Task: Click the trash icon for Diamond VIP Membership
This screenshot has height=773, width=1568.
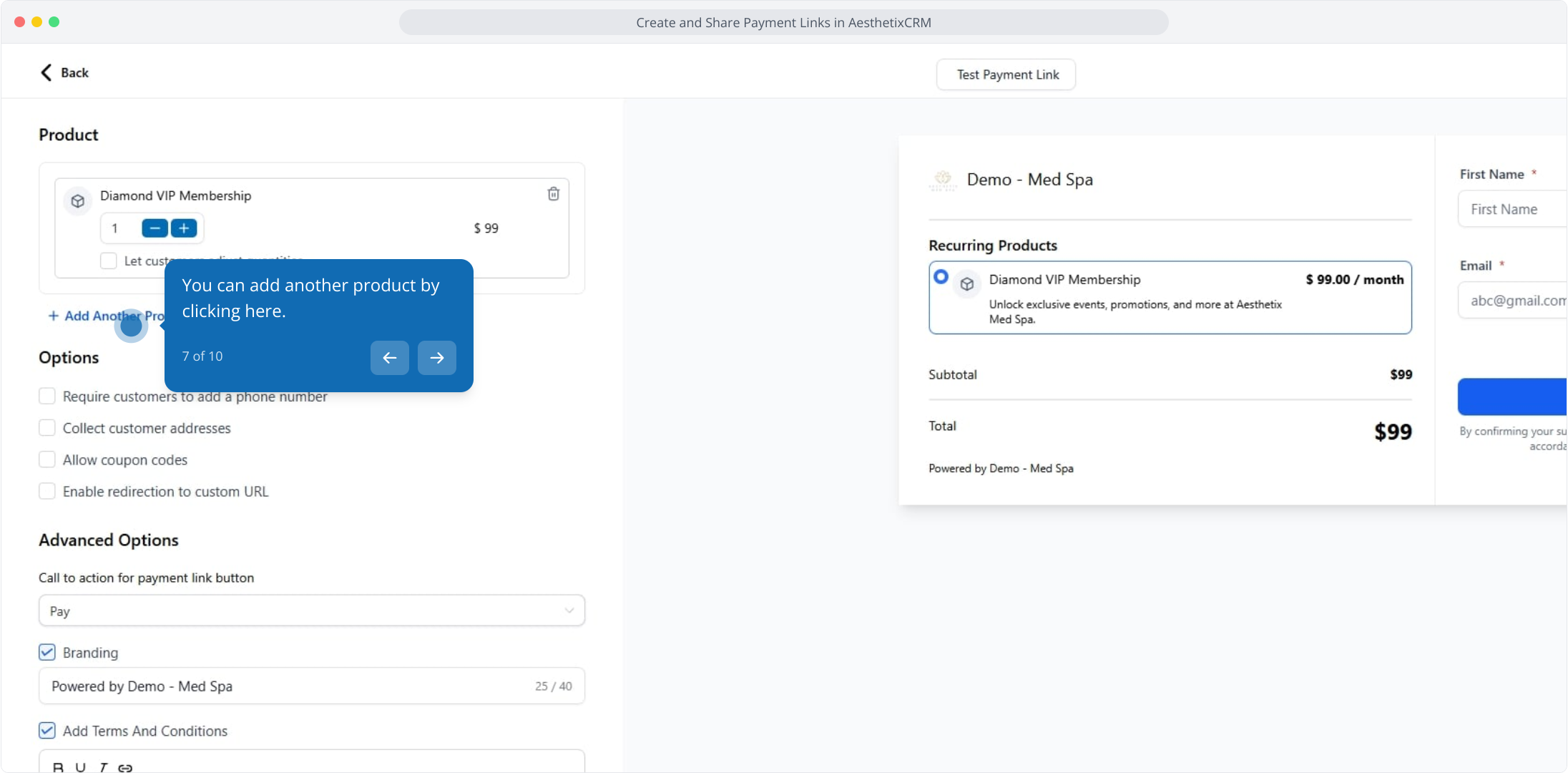Action: point(553,194)
